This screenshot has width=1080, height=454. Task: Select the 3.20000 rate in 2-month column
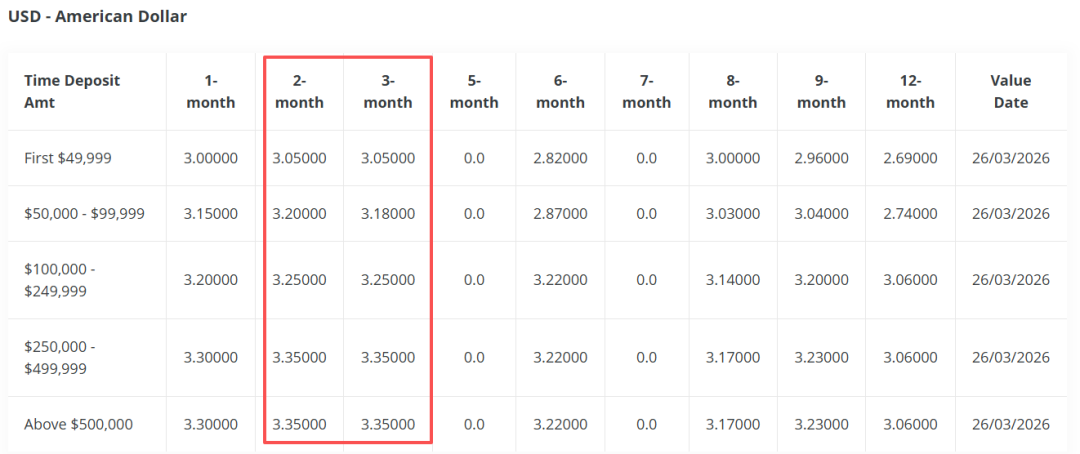(299, 214)
